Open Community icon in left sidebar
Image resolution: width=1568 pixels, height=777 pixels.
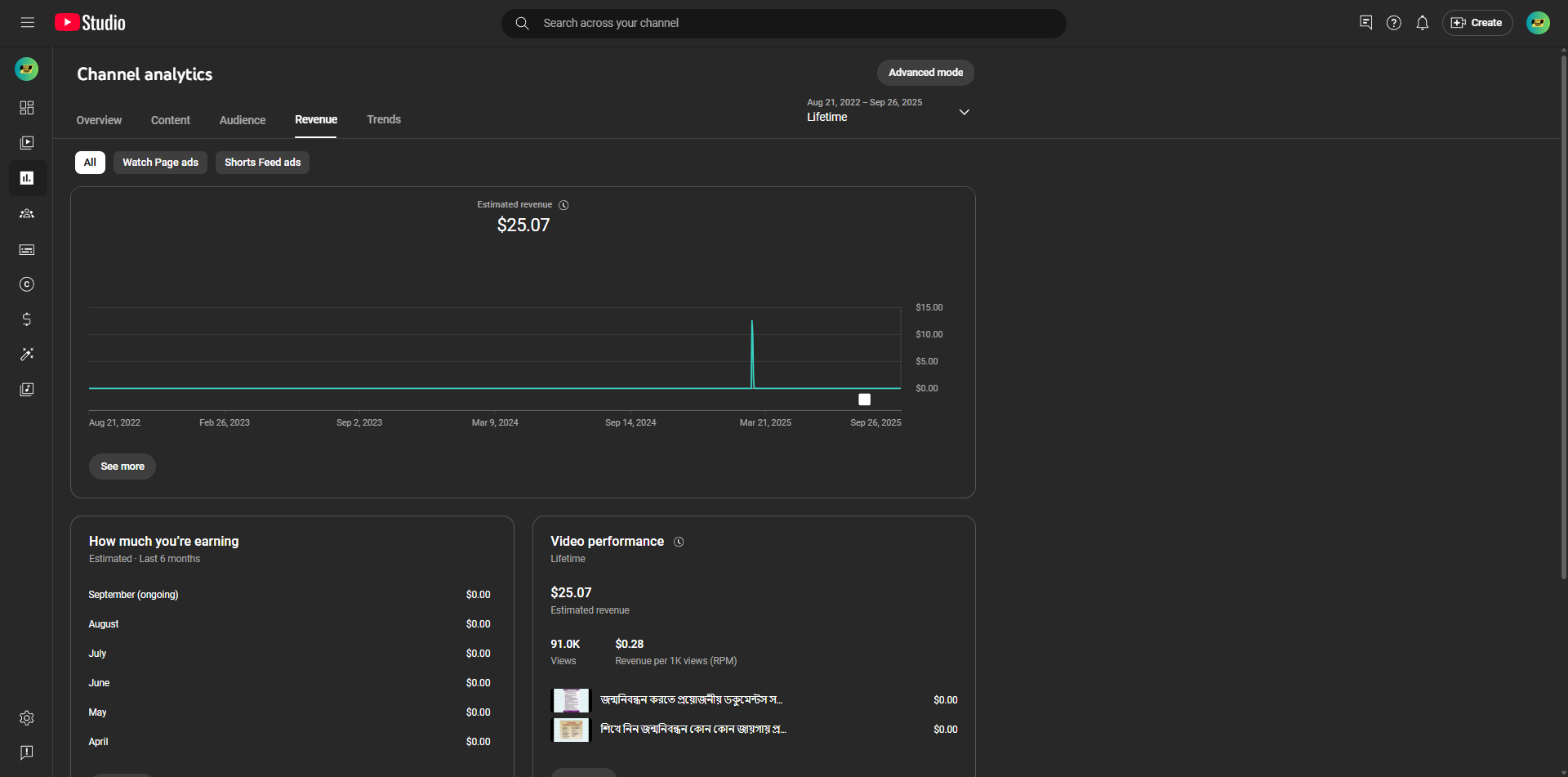pyautogui.click(x=27, y=214)
